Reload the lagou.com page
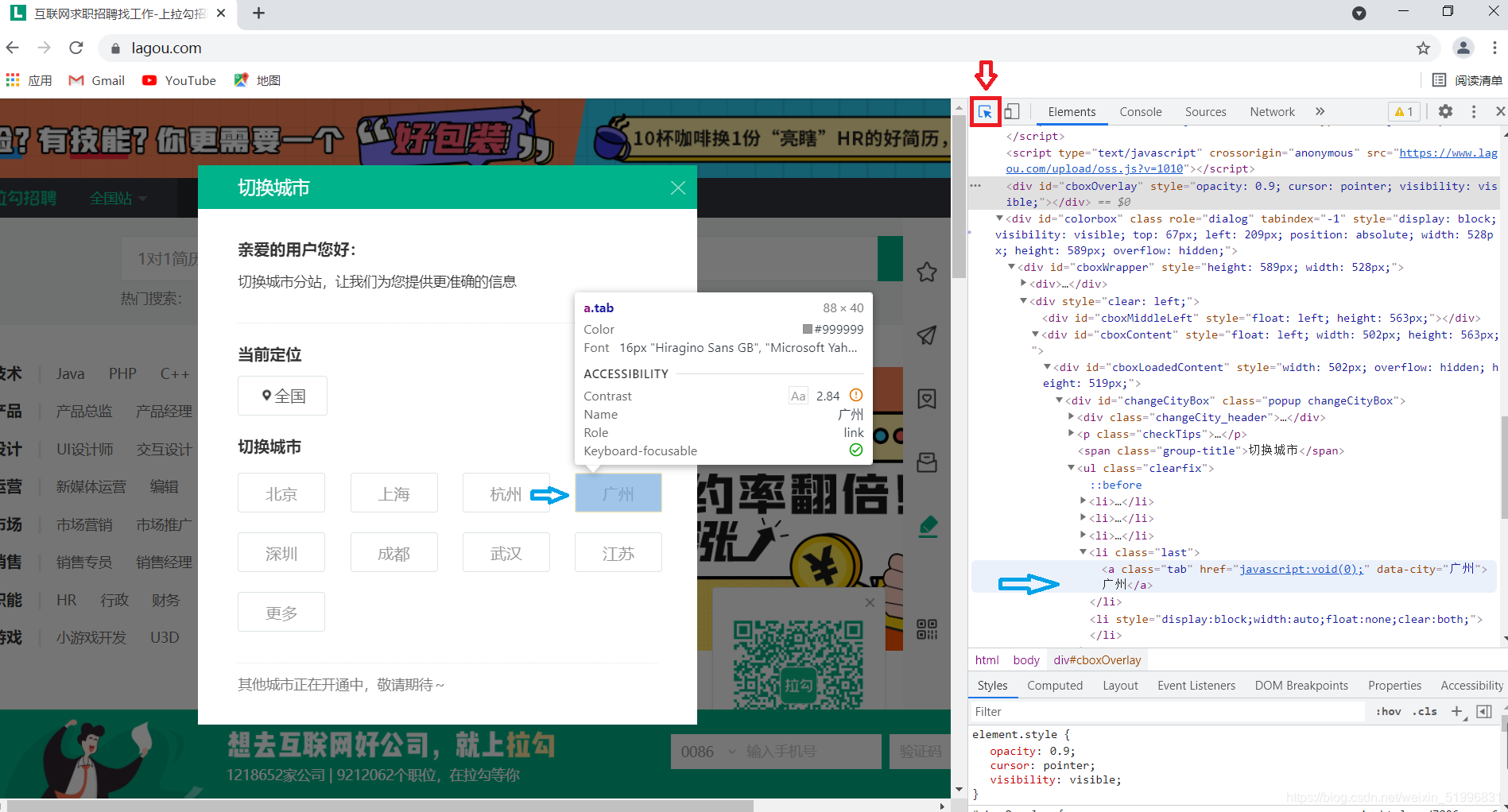 tap(76, 48)
